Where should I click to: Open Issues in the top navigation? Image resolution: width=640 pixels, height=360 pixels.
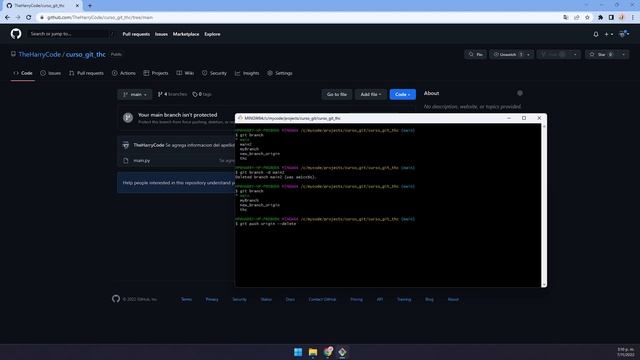(161, 34)
